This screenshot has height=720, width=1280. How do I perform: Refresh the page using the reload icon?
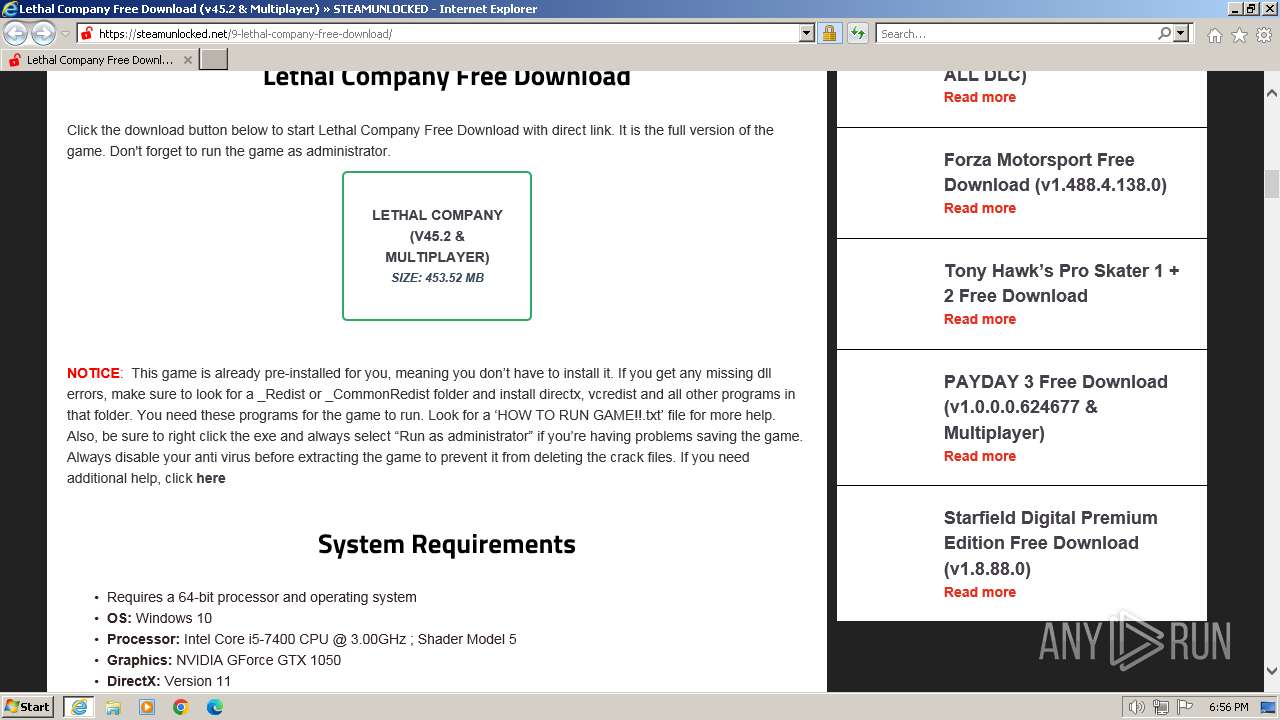click(x=857, y=33)
